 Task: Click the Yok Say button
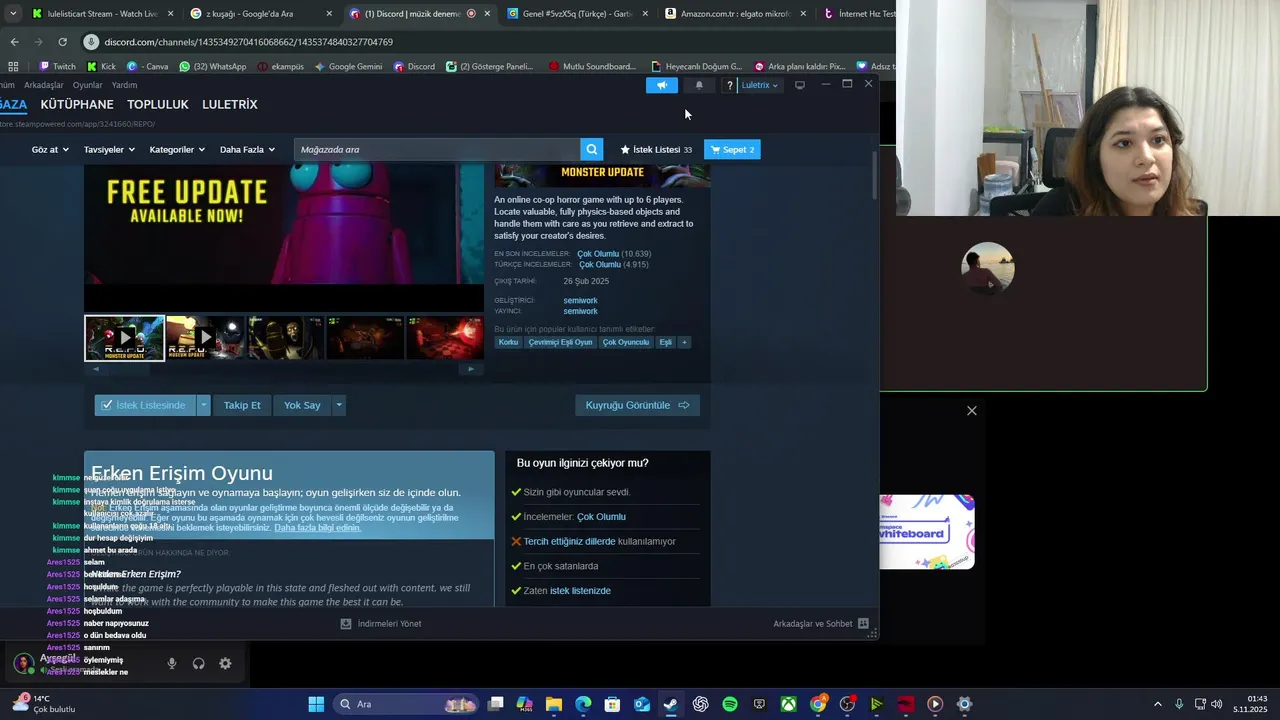click(302, 405)
